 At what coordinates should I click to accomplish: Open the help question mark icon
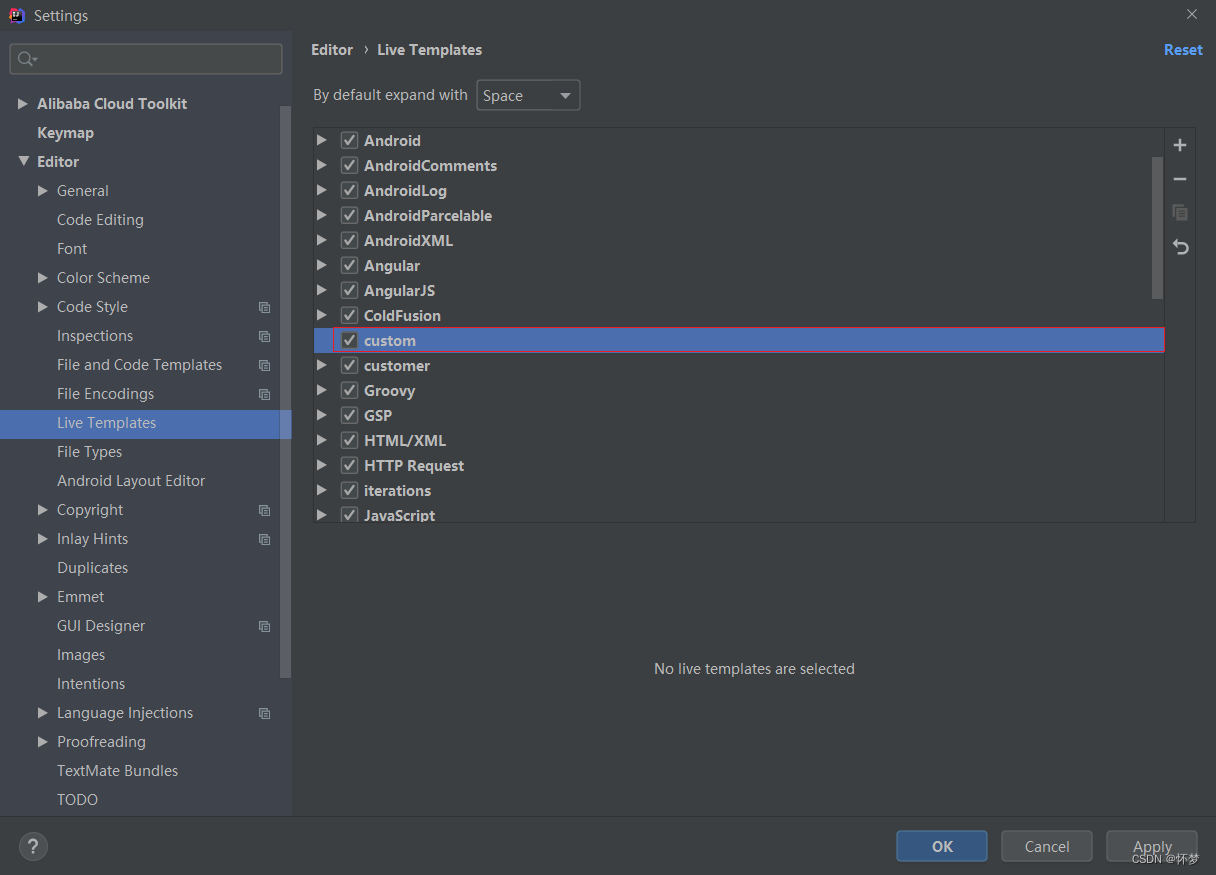click(33, 846)
